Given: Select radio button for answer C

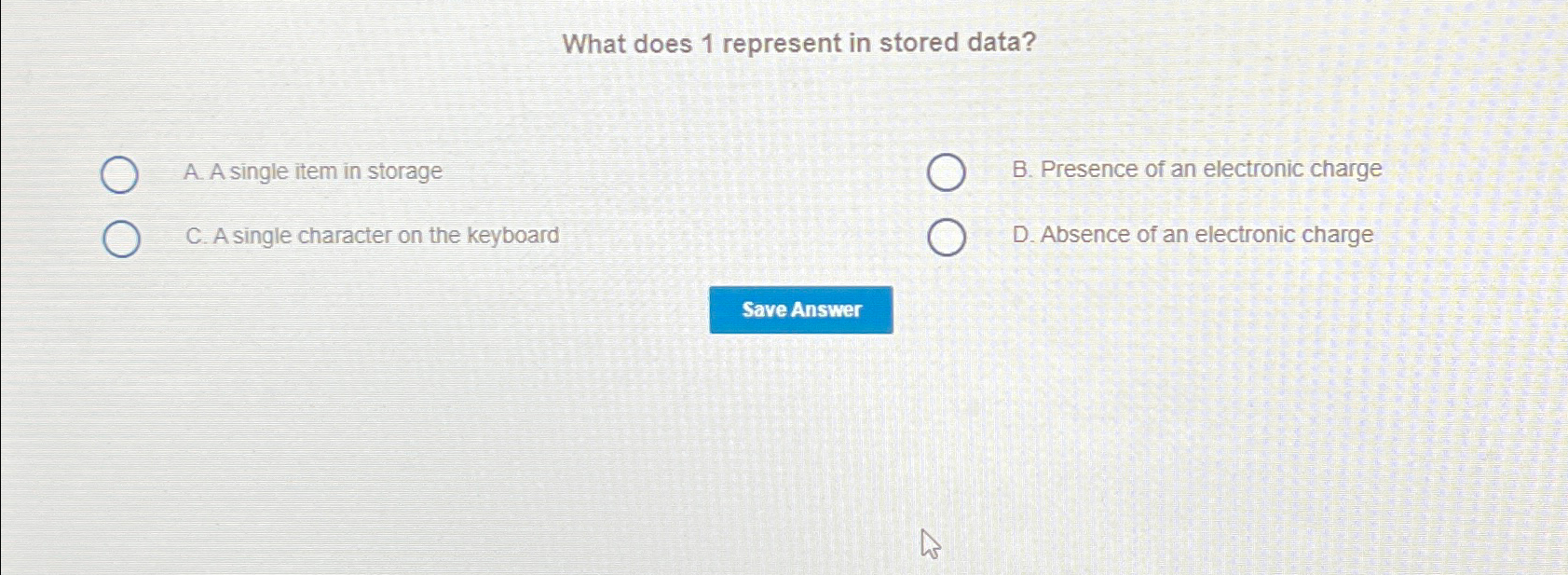Looking at the screenshot, I should click(x=119, y=237).
